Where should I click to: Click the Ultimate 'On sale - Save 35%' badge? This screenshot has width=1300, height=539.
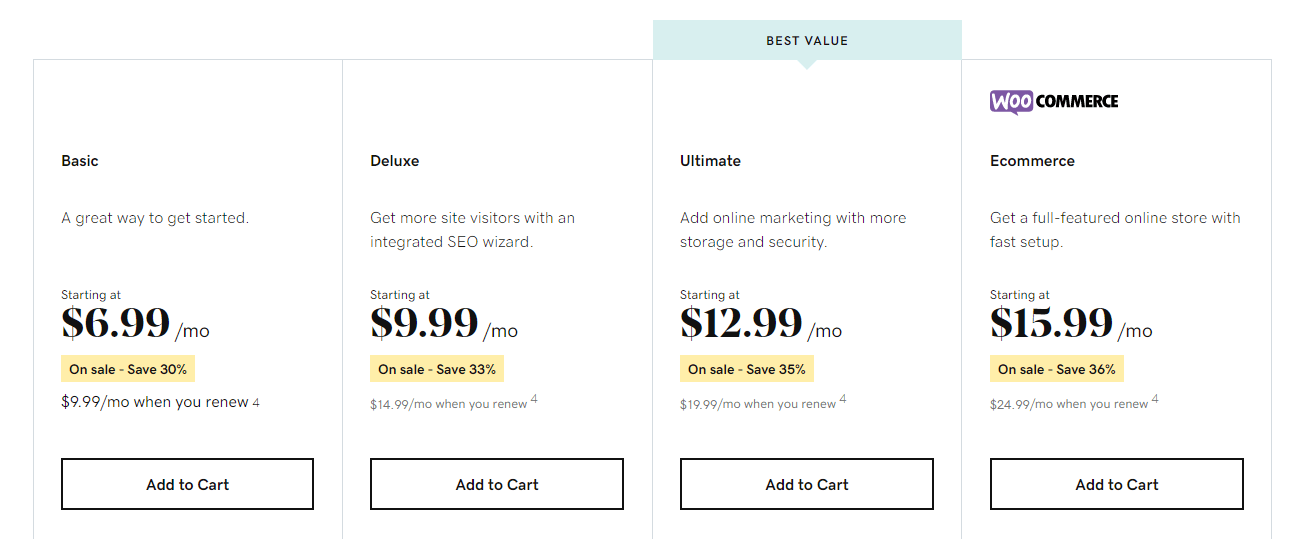coord(747,369)
